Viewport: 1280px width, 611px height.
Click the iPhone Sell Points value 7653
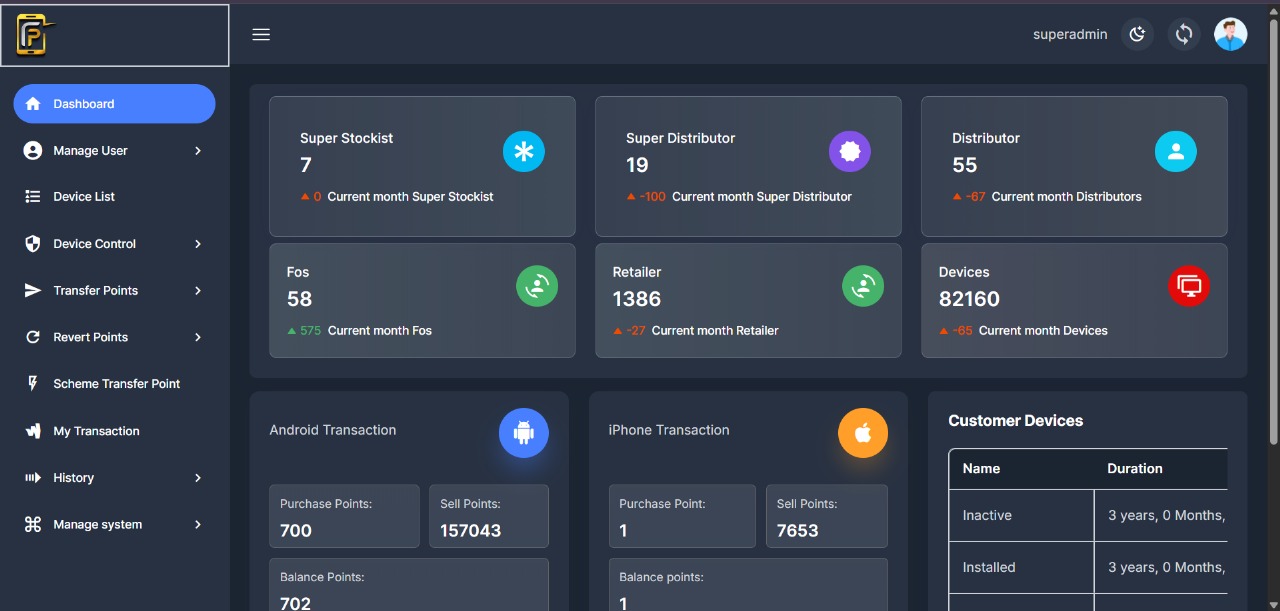798,530
